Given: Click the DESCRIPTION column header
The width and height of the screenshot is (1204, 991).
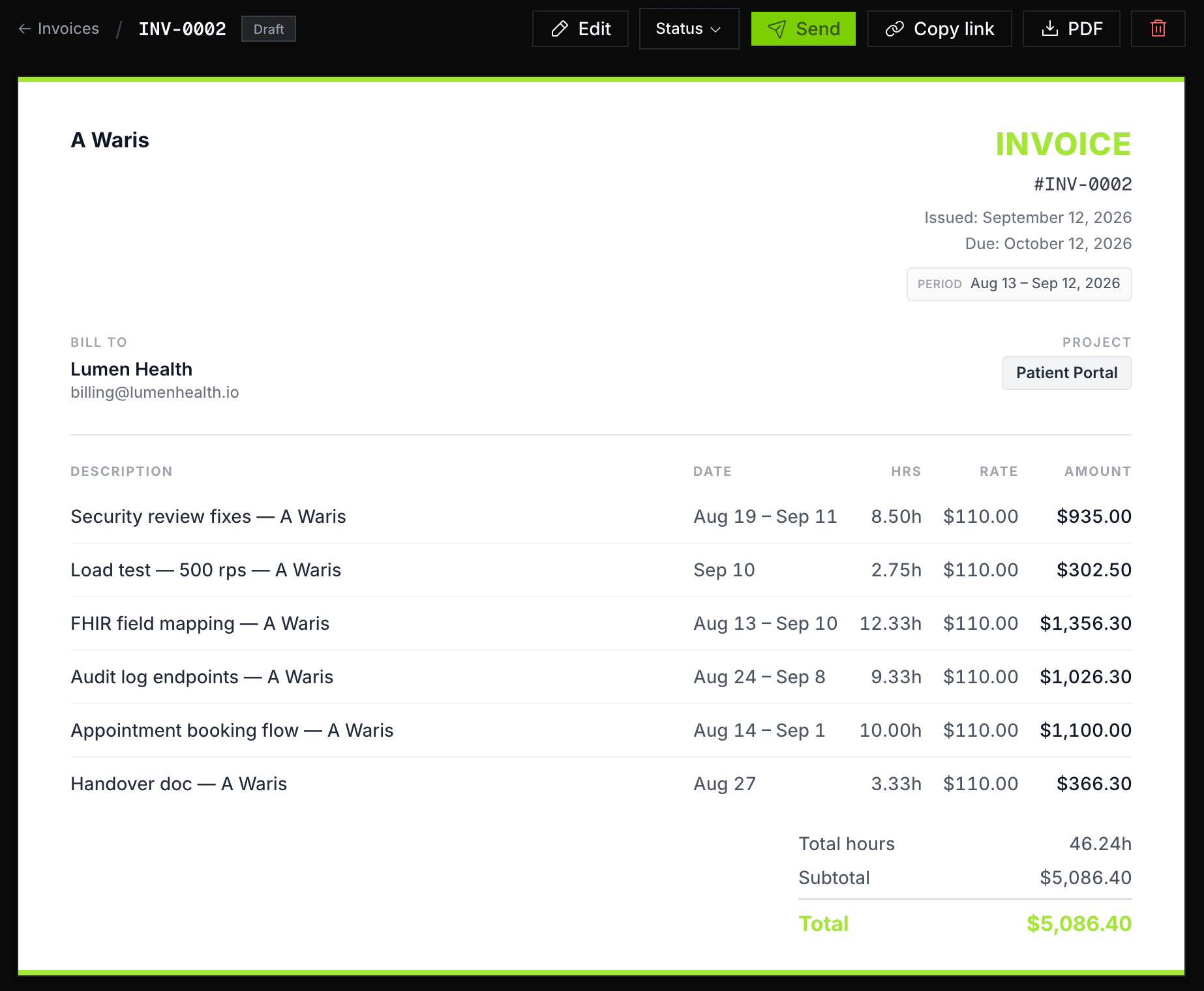Looking at the screenshot, I should point(121,471).
